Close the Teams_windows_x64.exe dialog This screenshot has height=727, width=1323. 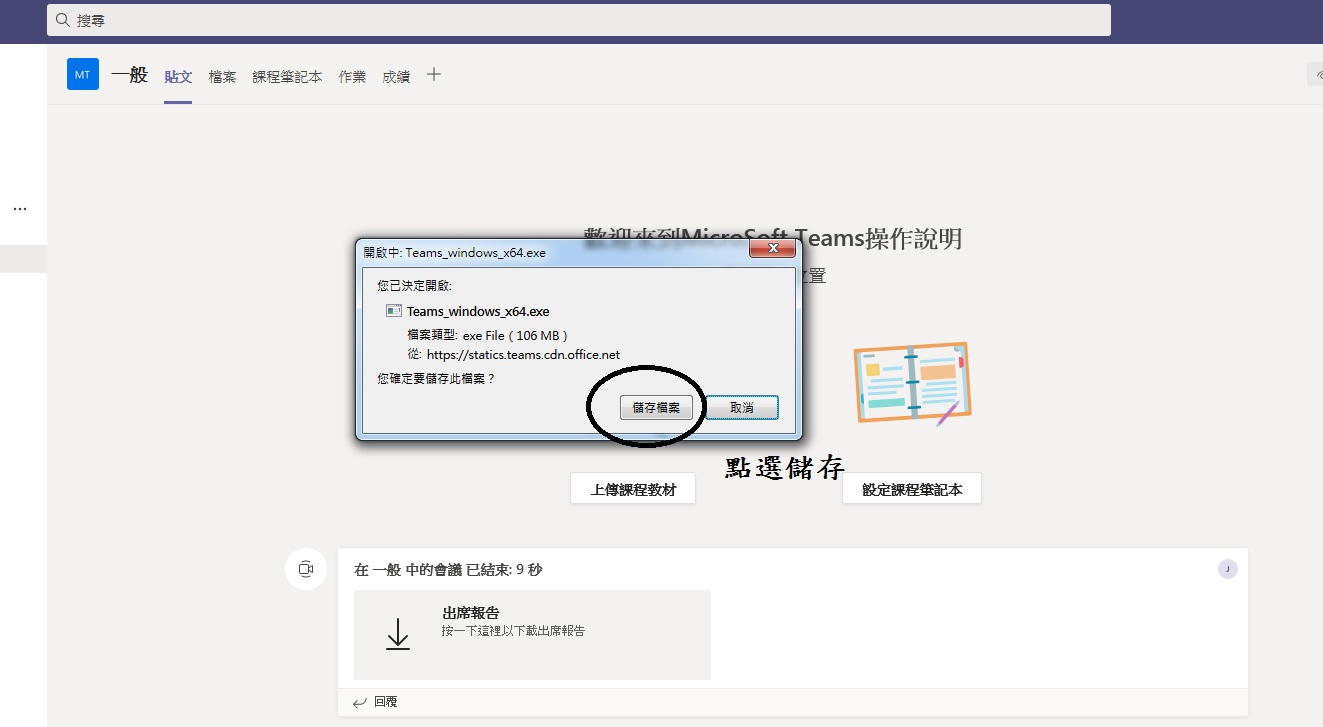pyautogui.click(x=772, y=249)
